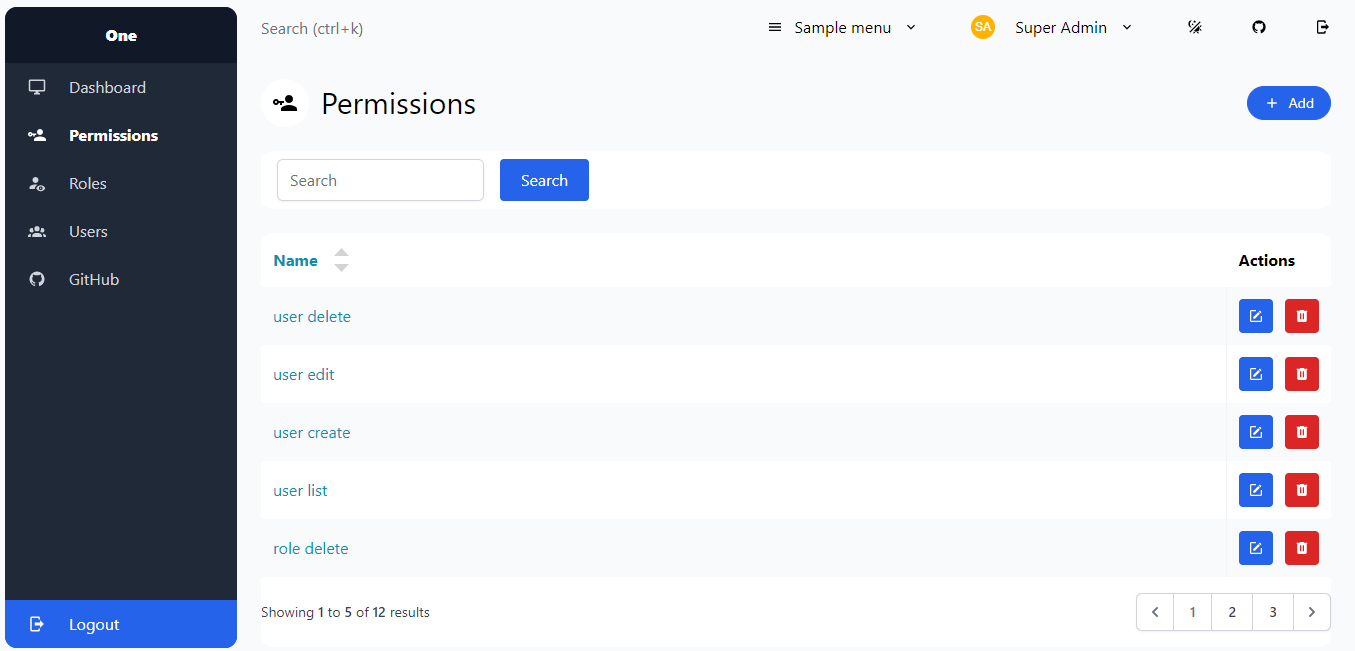The height and width of the screenshot is (651, 1355).
Task: Click the 'user delete' row text
Action: pyautogui.click(x=312, y=316)
